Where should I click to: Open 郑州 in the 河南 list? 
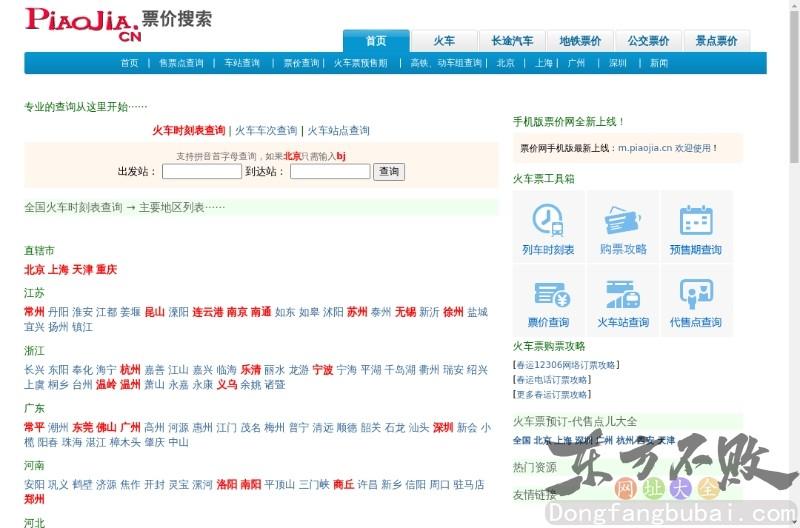(x=34, y=499)
